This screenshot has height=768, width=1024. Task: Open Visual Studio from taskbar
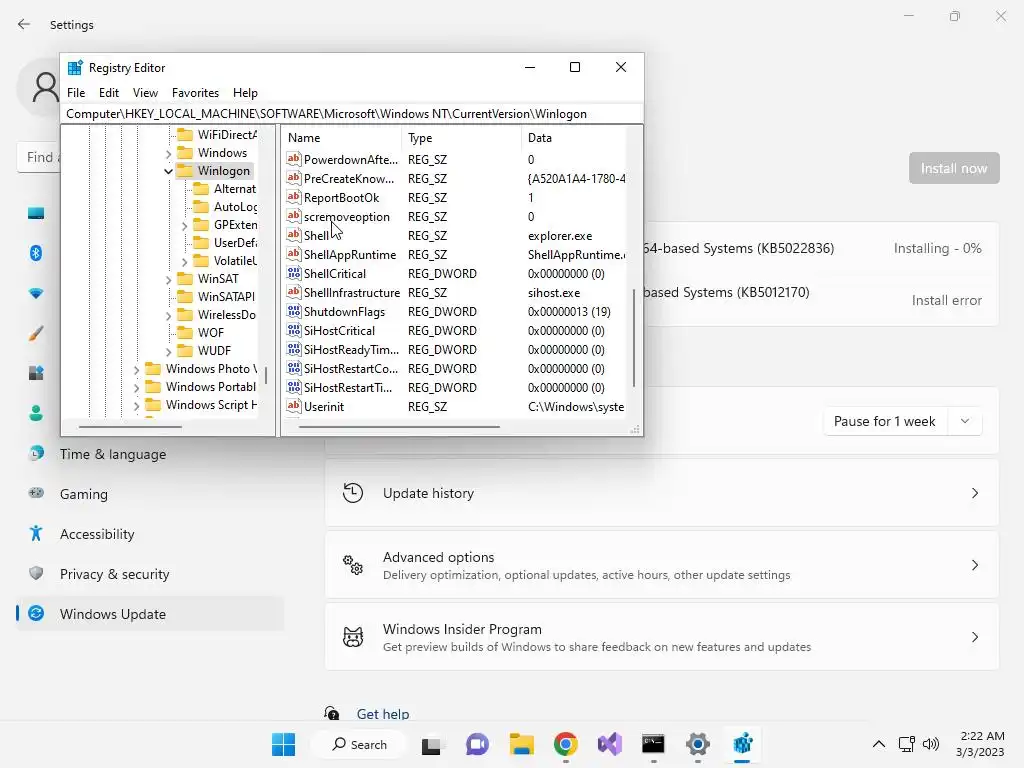pyautogui.click(x=609, y=744)
